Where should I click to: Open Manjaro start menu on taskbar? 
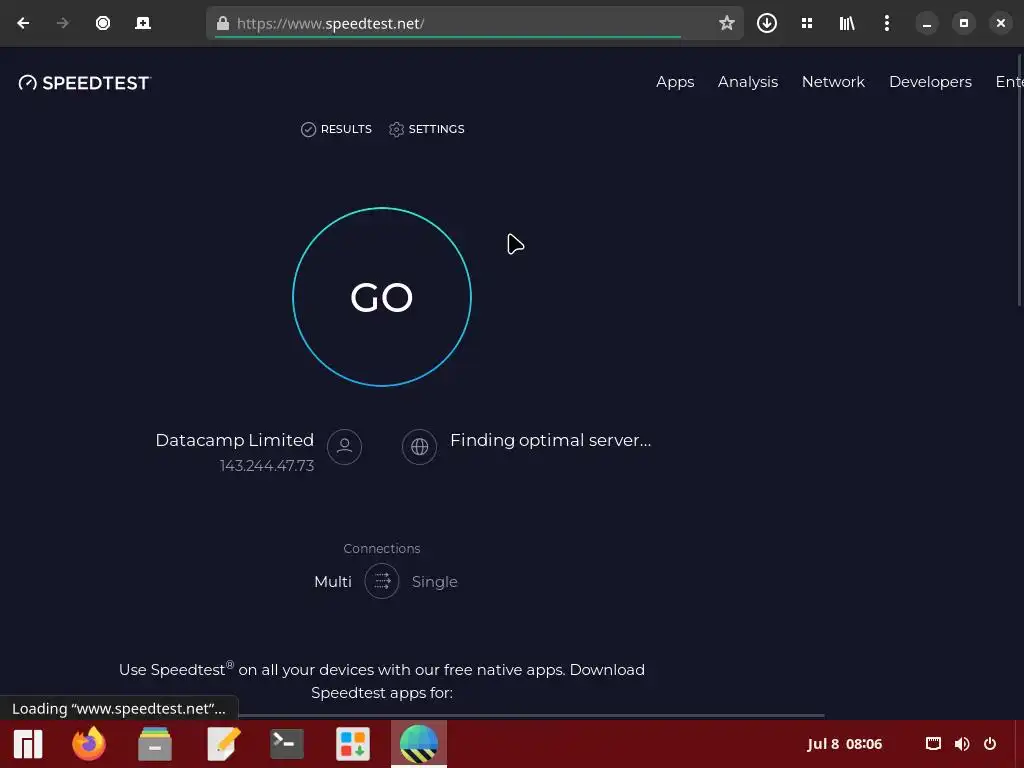[28, 744]
